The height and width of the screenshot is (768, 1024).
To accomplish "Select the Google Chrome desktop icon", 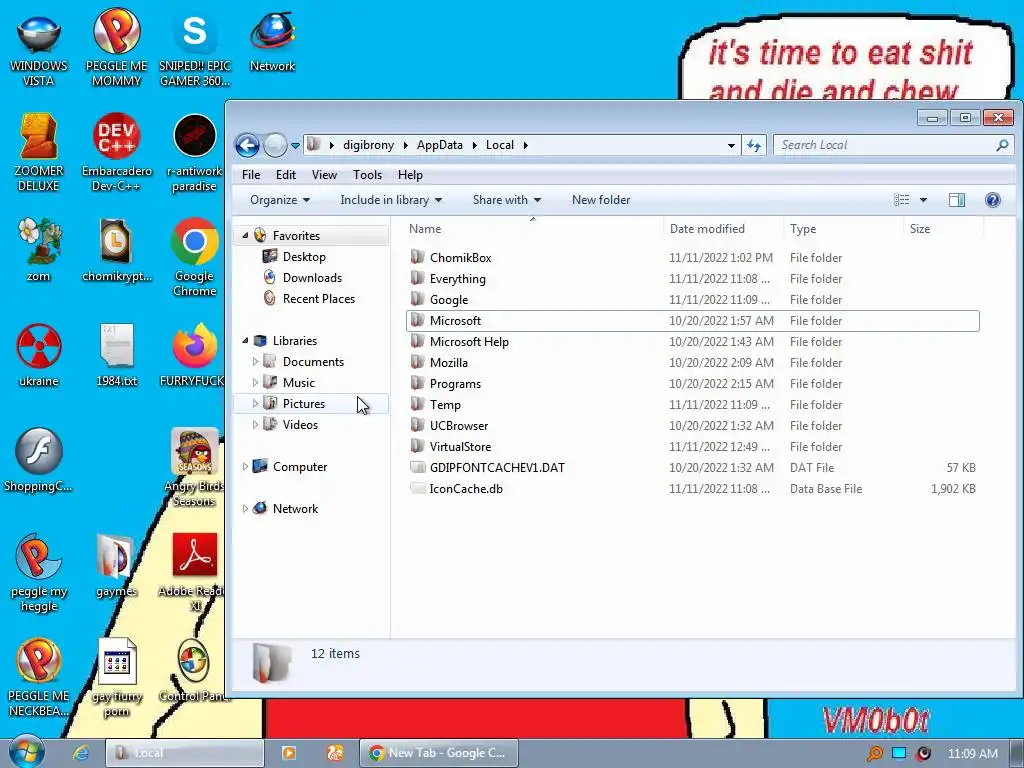I will [x=195, y=257].
